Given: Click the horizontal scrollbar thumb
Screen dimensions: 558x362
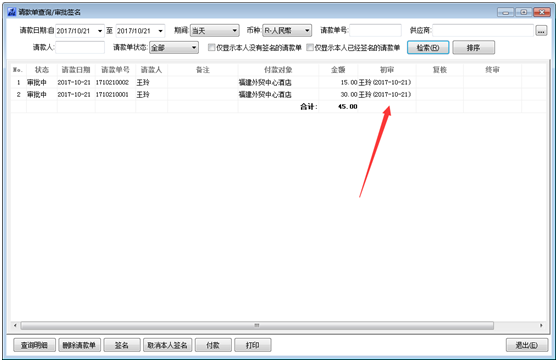Looking at the screenshot, I should tap(257, 325).
